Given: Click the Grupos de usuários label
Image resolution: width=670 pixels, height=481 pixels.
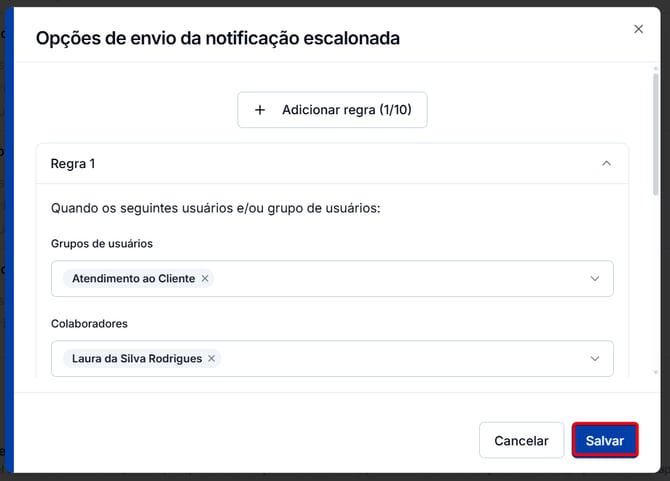Looking at the screenshot, I should (x=102, y=243).
